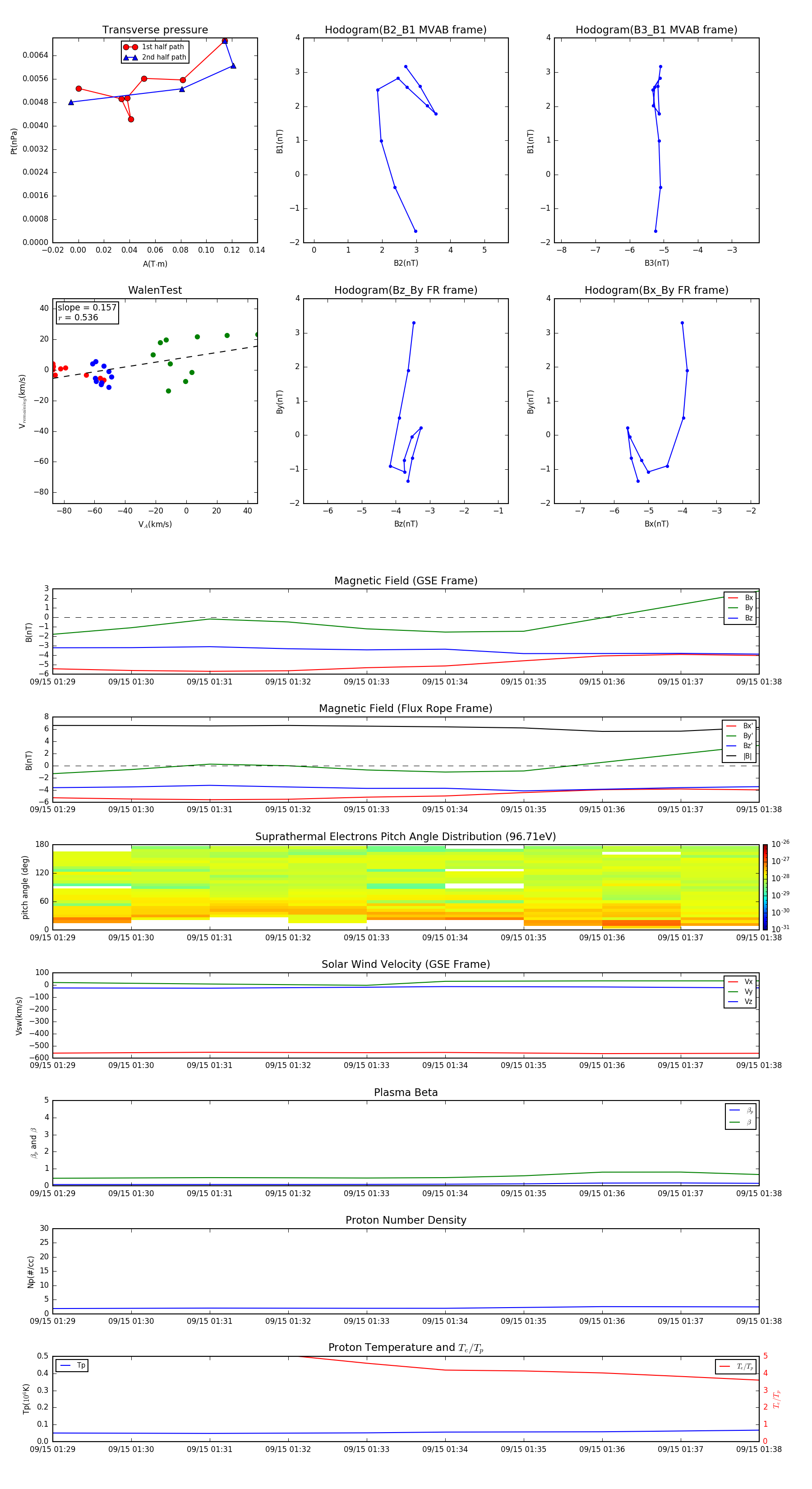The height and width of the screenshot is (1489, 812).
Task: Click the Plasma Beta legend box
Action: (x=741, y=1116)
